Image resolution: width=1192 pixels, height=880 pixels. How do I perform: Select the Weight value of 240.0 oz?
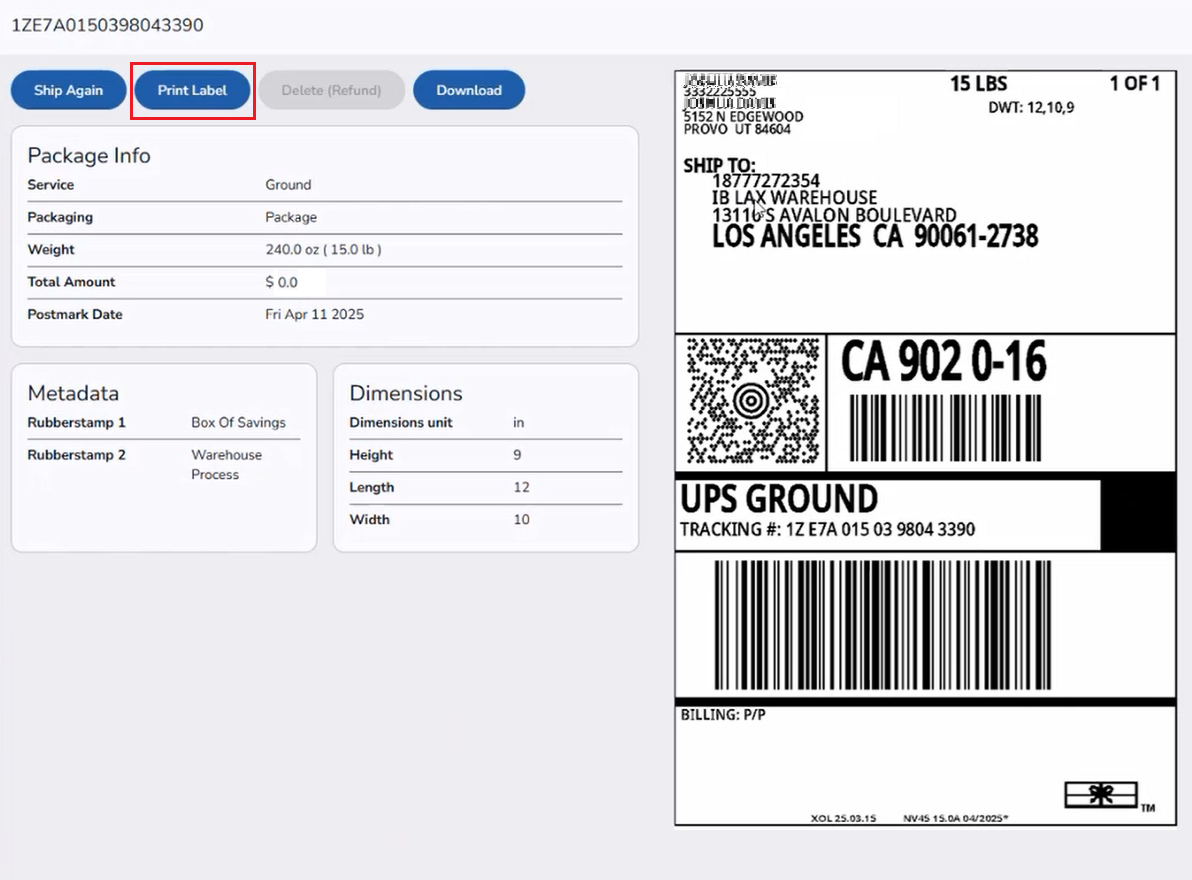(x=322, y=249)
